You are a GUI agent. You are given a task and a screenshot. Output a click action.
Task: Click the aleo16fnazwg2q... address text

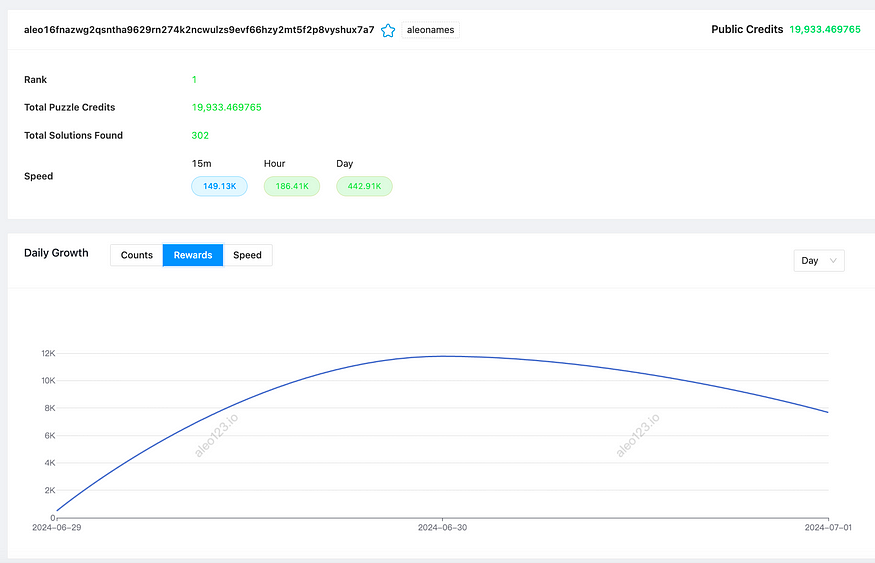click(199, 30)
